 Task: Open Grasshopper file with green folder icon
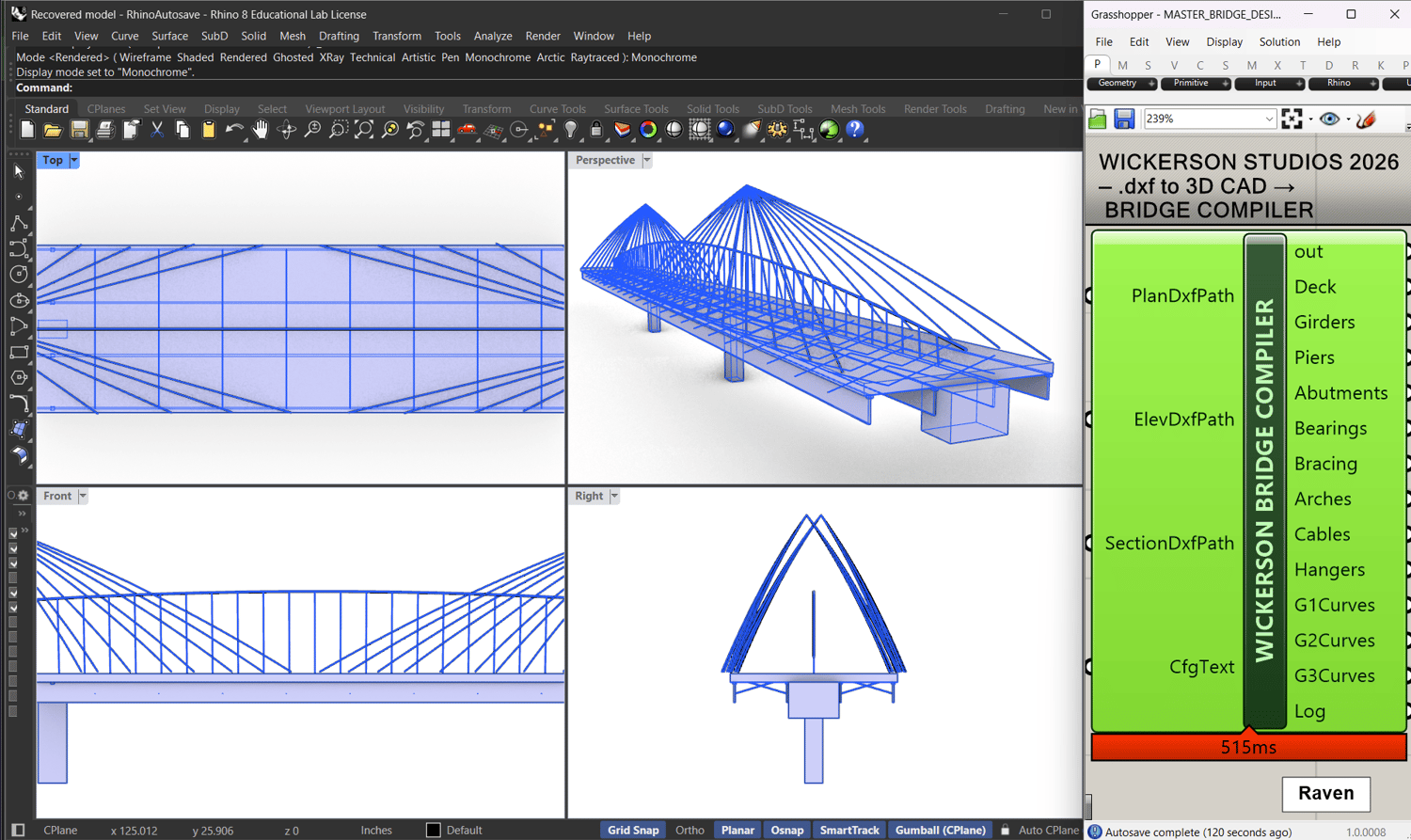pos(1098,119)
